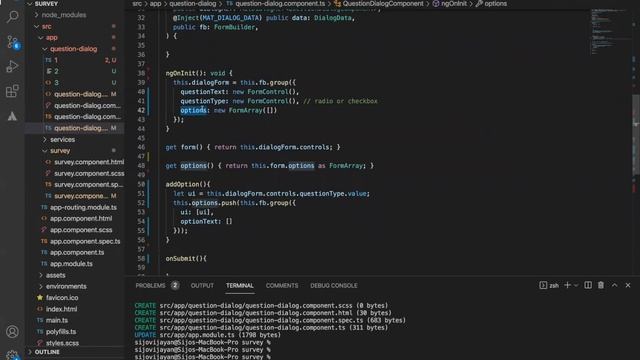
Task: Open the Accounts menu icon
Action: coord(12,331)
